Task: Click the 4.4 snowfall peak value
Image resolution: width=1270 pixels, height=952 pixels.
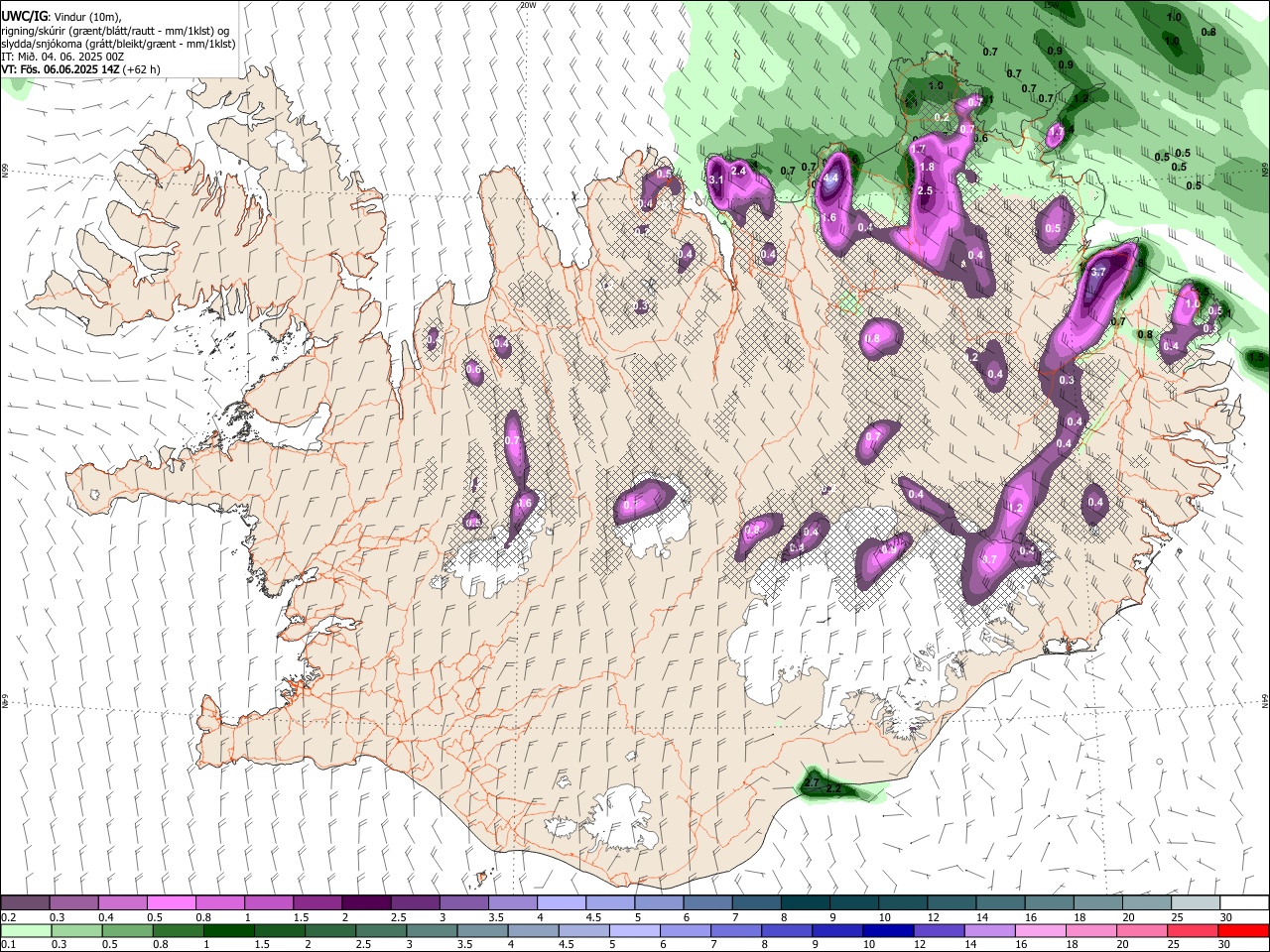Action: point(831,178)
